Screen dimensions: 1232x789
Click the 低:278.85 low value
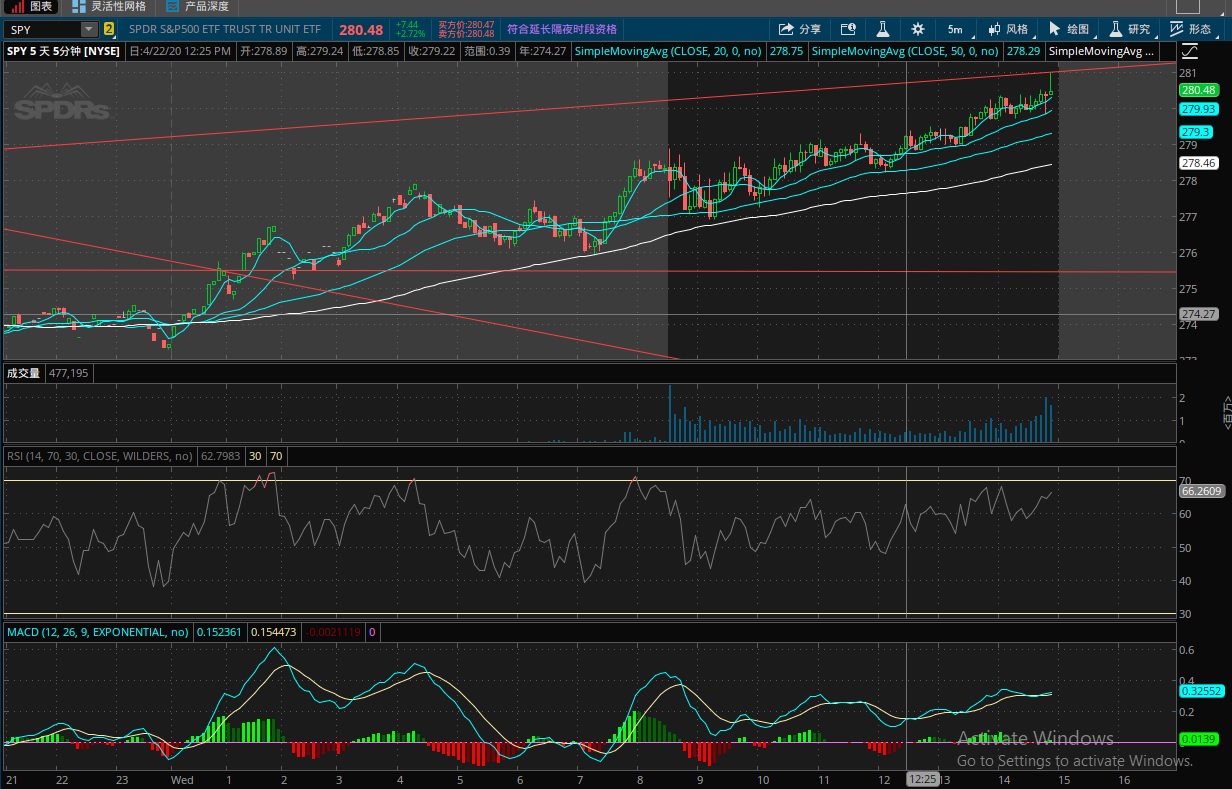point(376,50)
